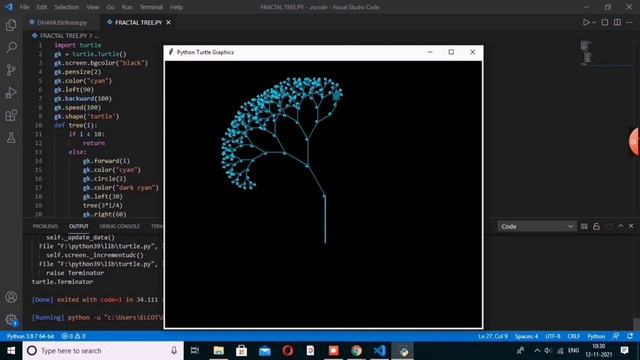Open File Explorer from the taskbar
The height and width of the screenshot is (360, 640).
coord(218,351)
